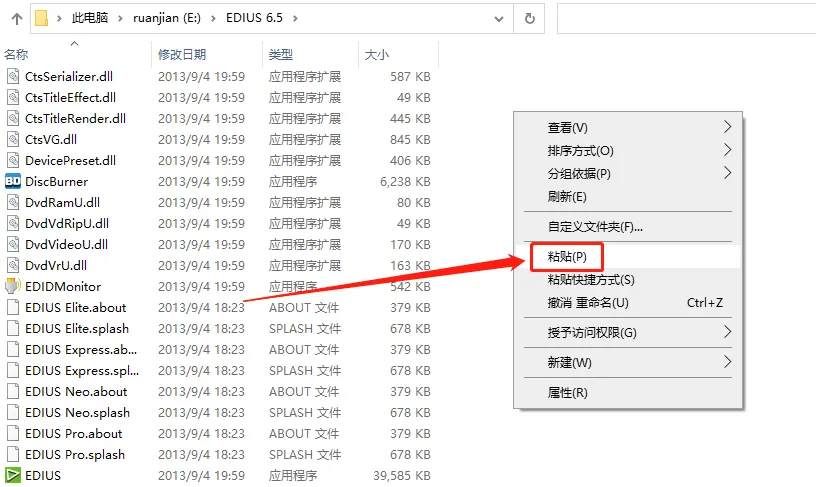This screenshot has width=816, height=487.
Task: Select CtsVG.dll file icon
Action: [x=13, y=139]
